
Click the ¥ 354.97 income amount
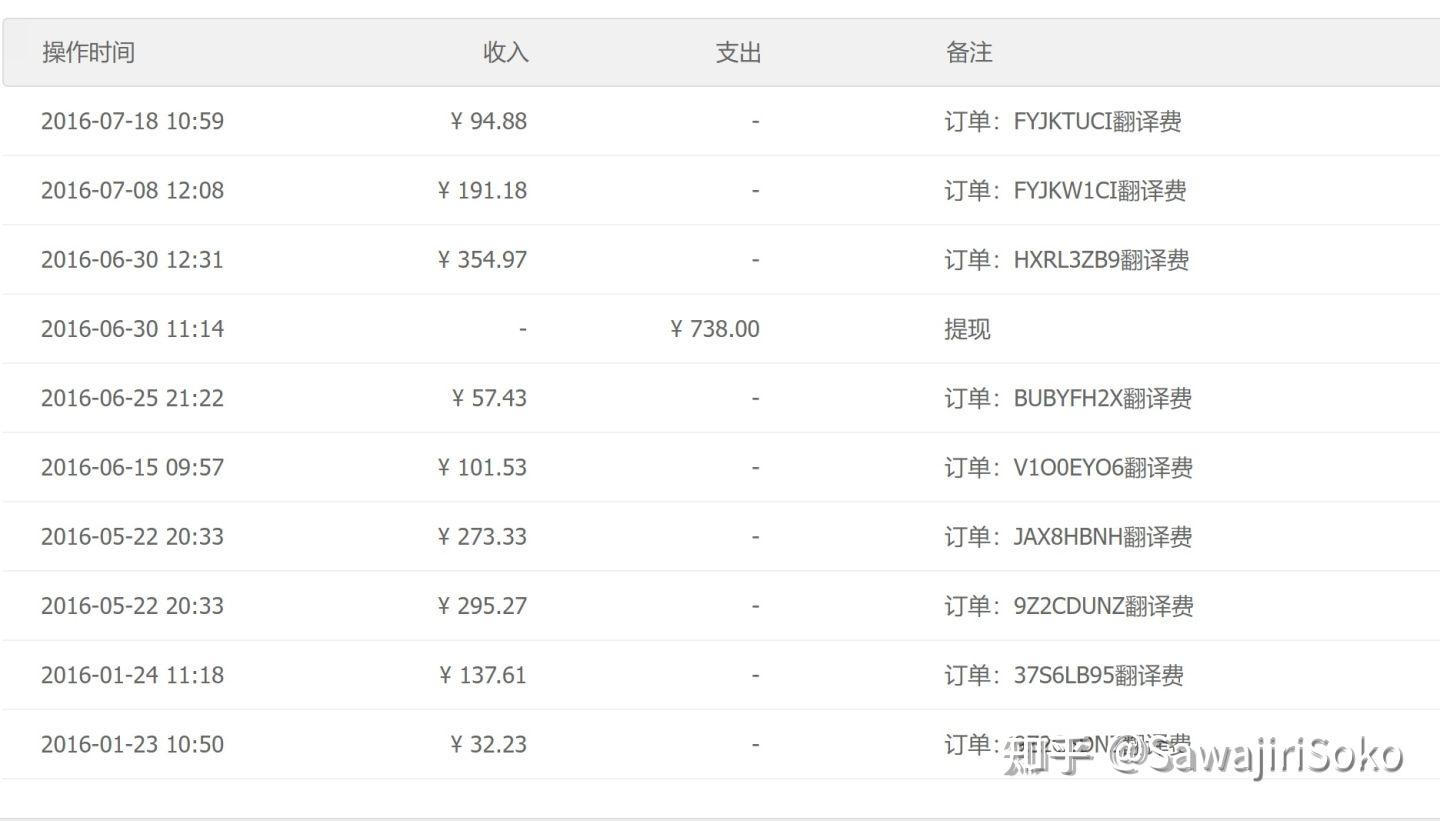pos(482,260)
